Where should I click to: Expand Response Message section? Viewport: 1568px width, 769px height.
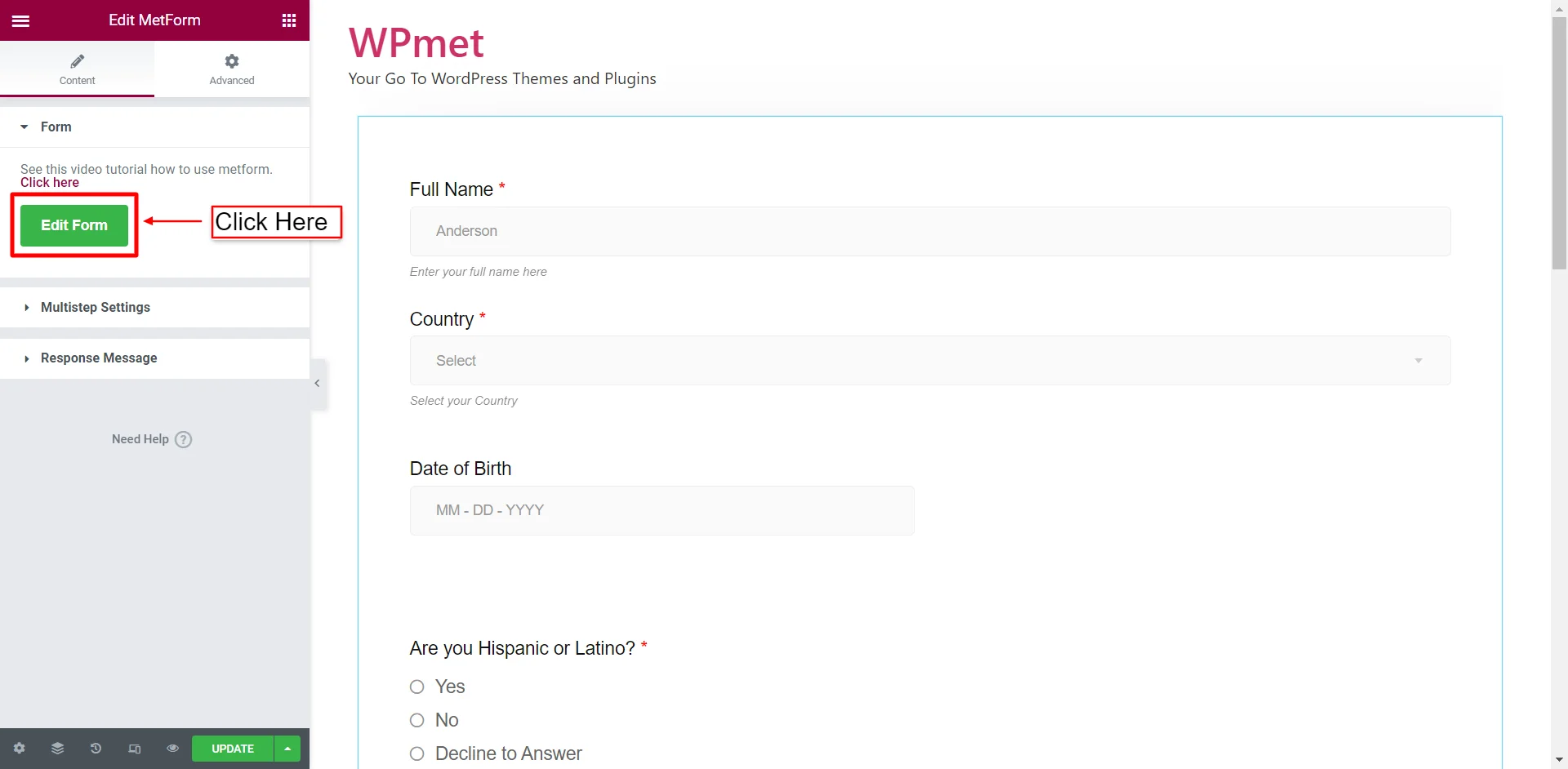pos(99,358)
